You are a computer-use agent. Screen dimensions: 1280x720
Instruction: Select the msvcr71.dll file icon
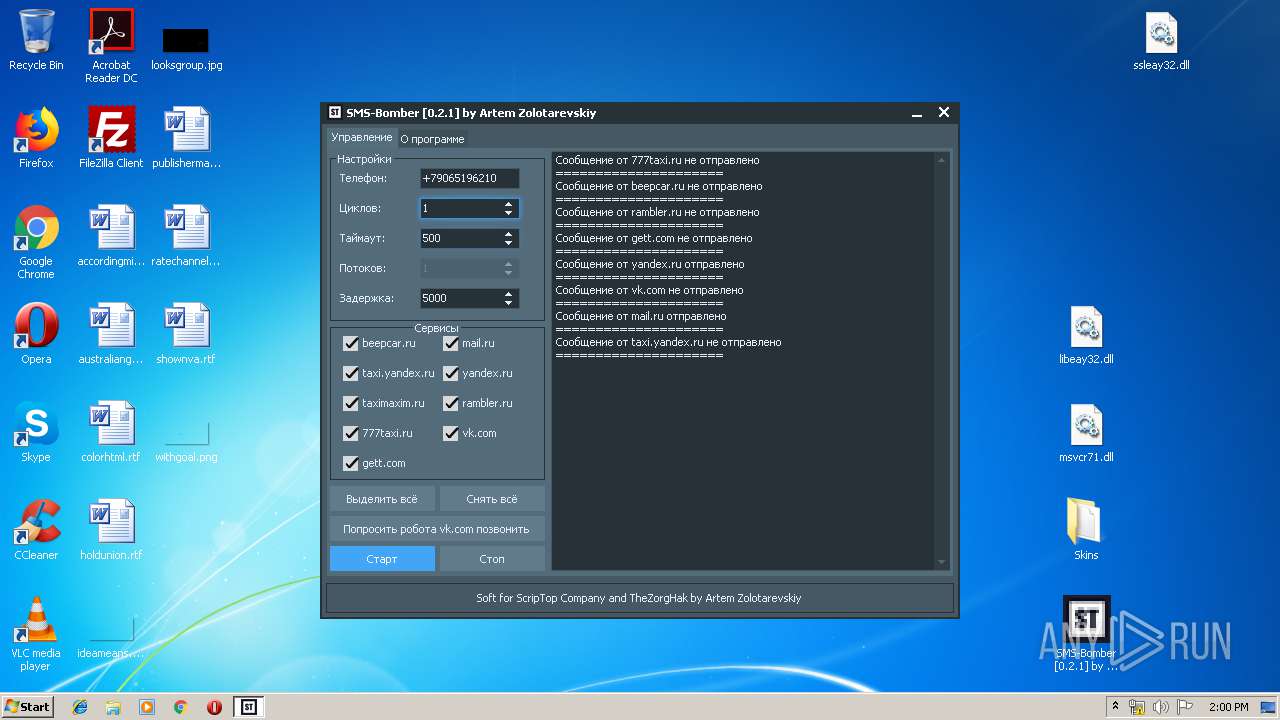tap(1086, 432)
